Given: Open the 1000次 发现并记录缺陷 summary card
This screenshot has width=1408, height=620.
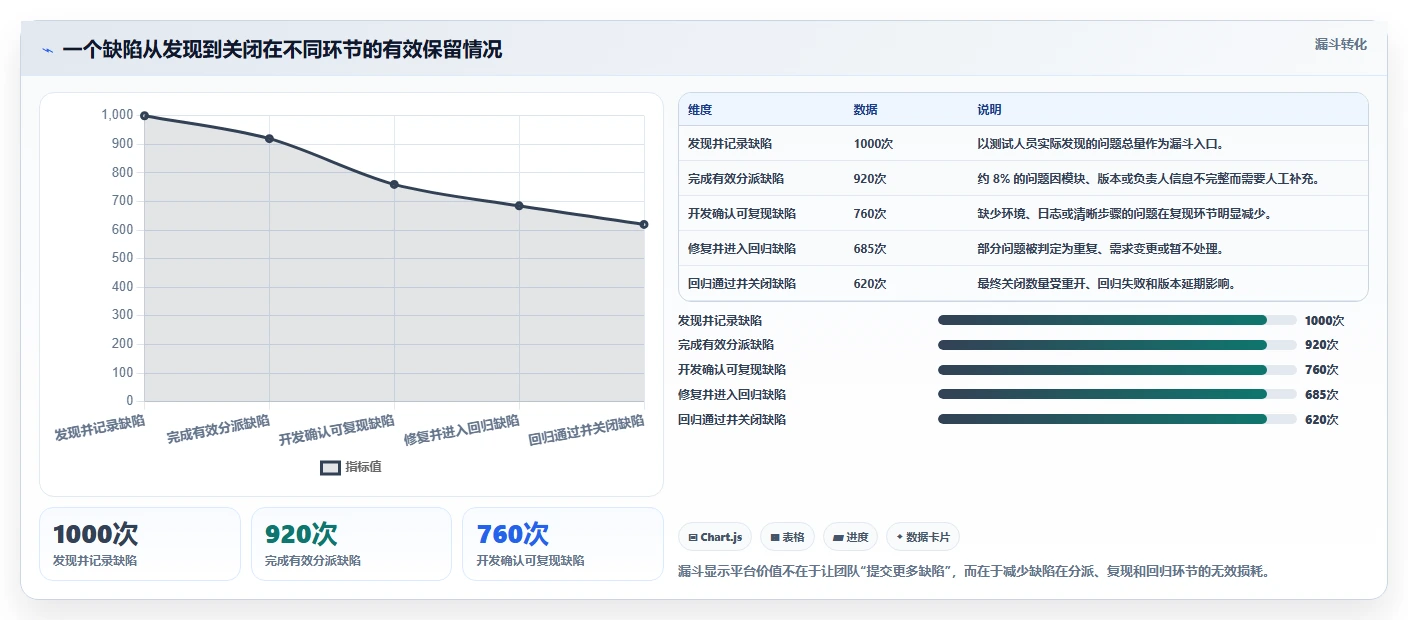Looking at the screenshot, I should 140,544.
